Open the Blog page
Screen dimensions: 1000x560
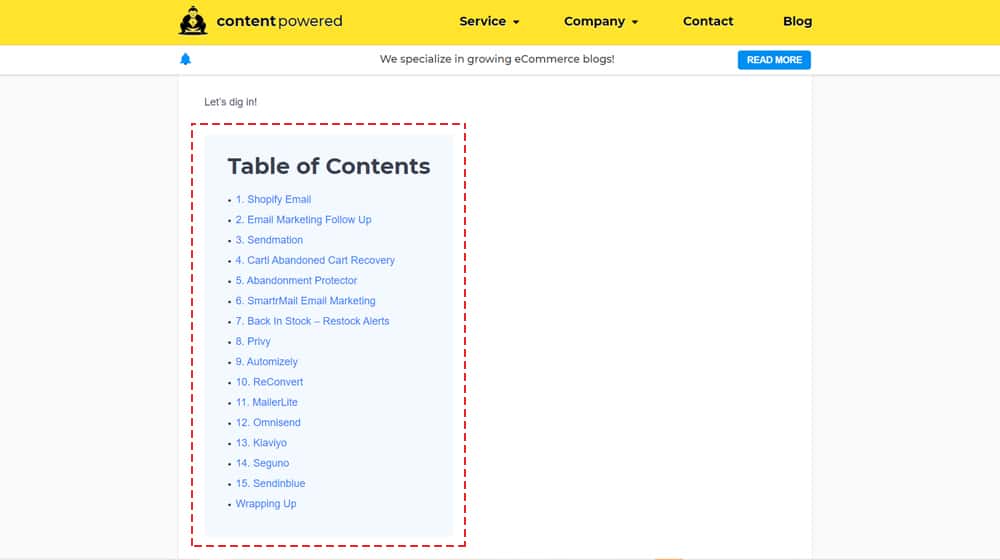797,21
